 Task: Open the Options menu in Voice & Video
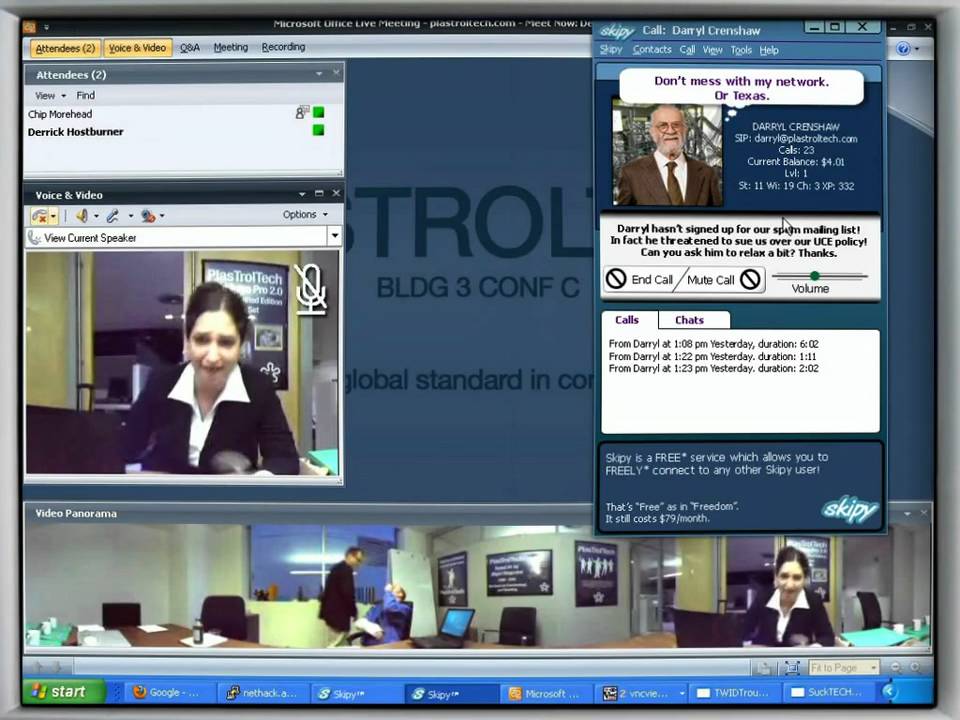305,214
